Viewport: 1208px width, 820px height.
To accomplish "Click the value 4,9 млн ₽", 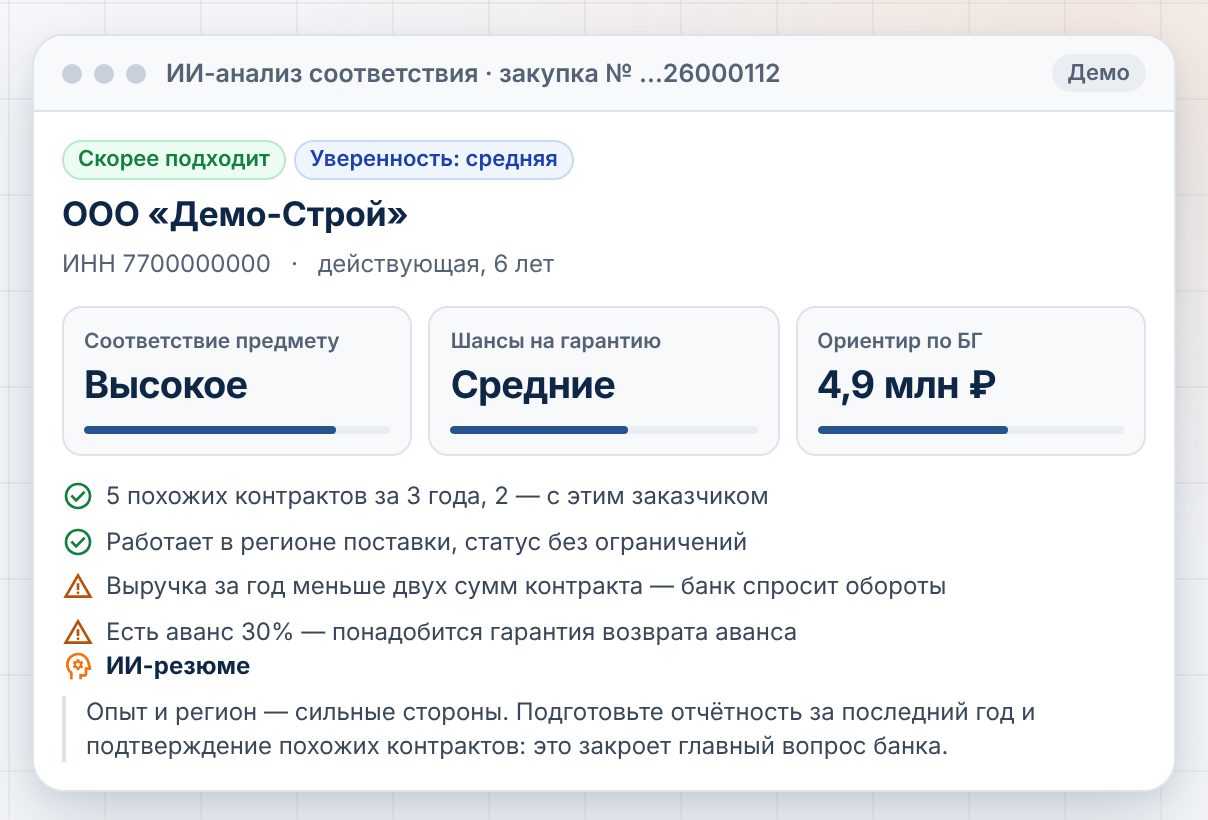I will 907,385.
